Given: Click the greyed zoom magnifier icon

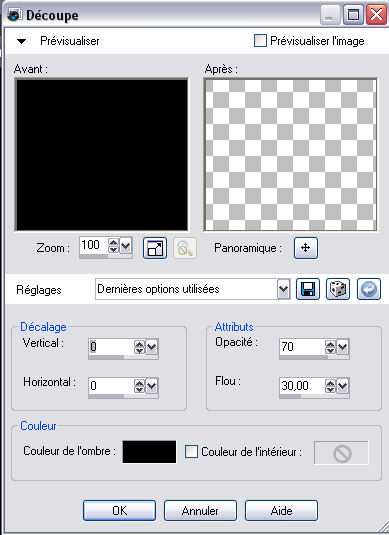Looking at the screenshot, I should (185, 248).
